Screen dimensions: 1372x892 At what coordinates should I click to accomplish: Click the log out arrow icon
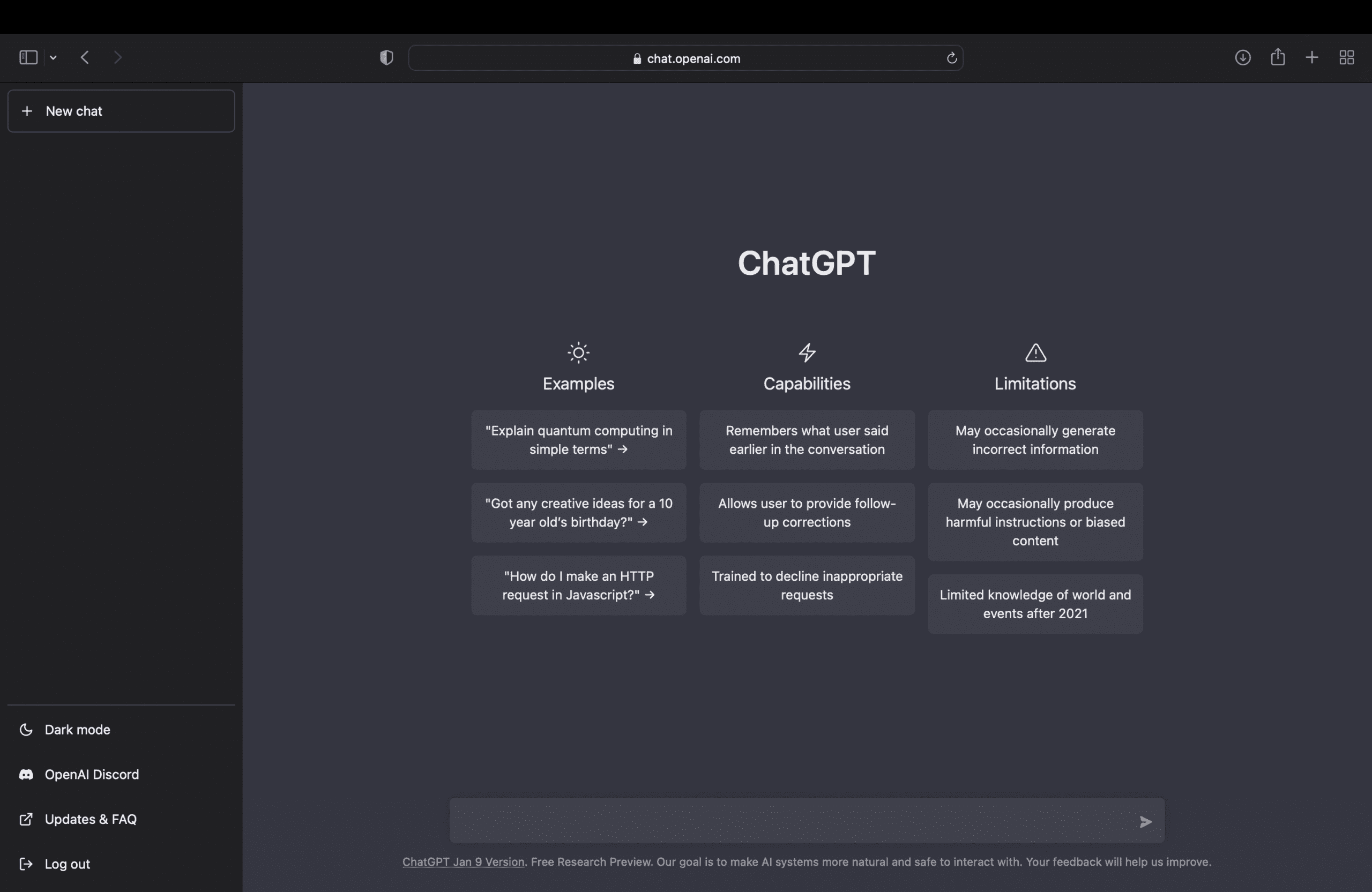tap(26, 864)
